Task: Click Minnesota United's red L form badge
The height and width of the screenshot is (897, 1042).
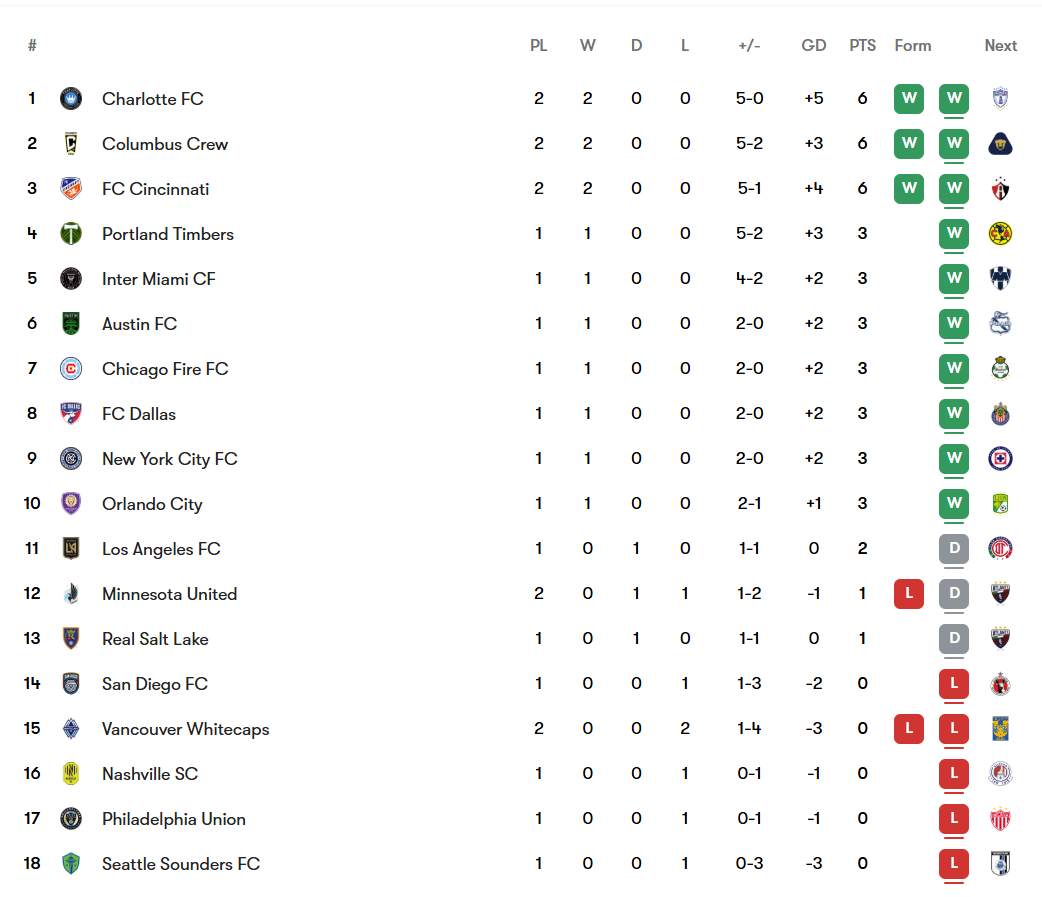Action: 909,594
